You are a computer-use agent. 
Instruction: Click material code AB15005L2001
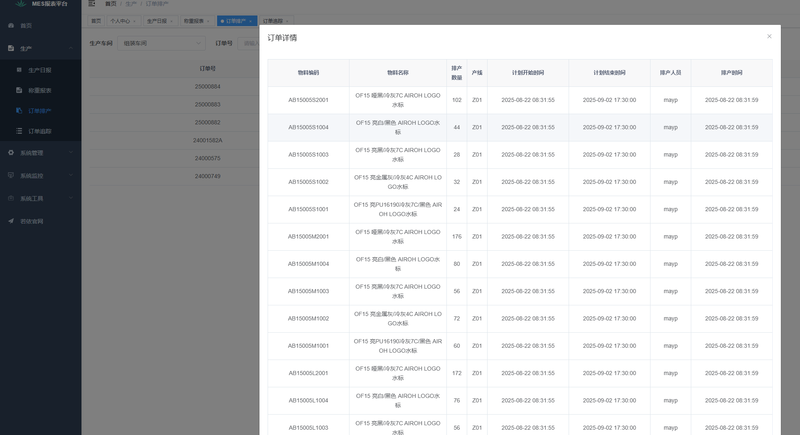pyautogui.click(x=308, y=373)
